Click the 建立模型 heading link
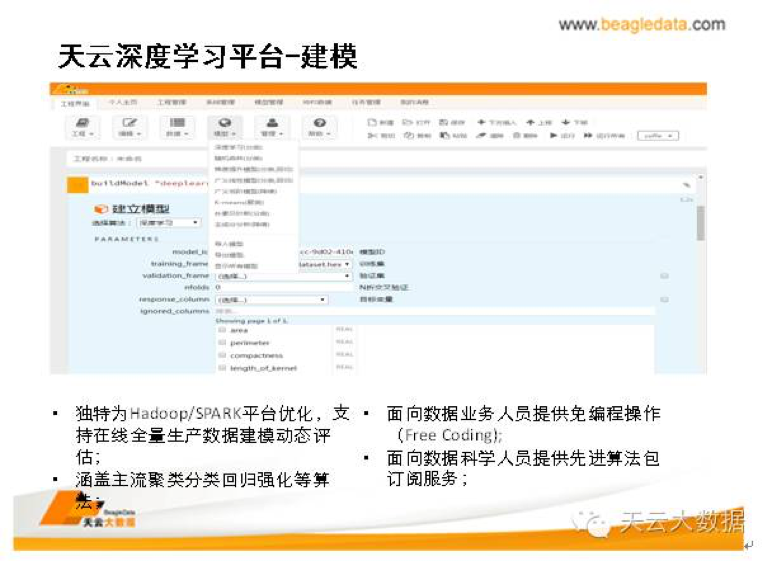The height and width of the screenshot is (561, 772). [x=141, y=209]
